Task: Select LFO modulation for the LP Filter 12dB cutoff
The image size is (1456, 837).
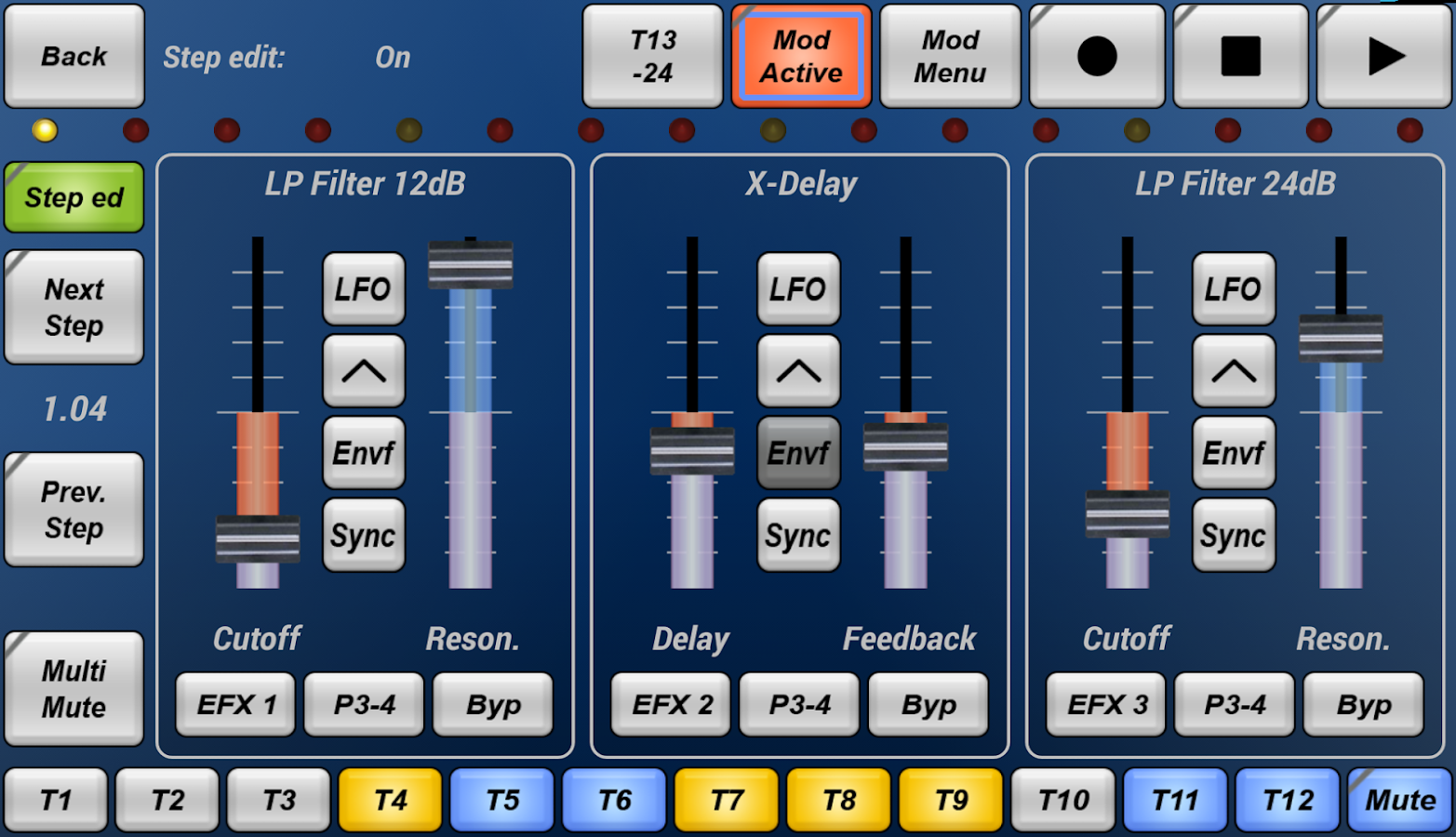Action: 363,288
